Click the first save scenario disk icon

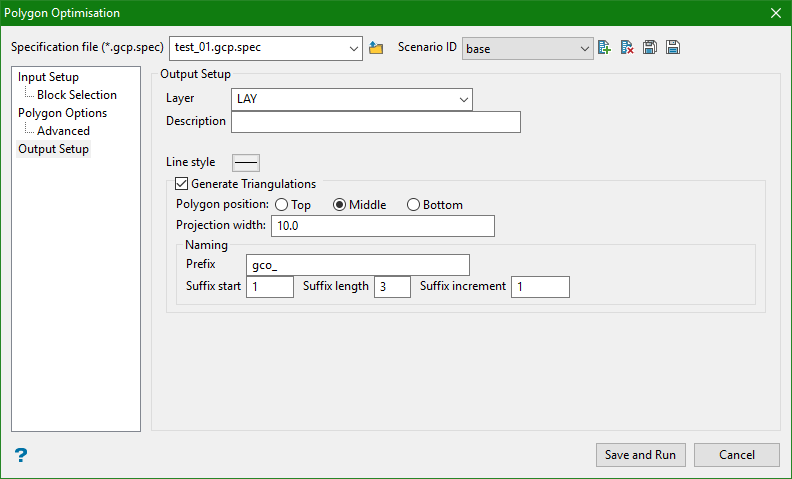click(x=650, y=48)
